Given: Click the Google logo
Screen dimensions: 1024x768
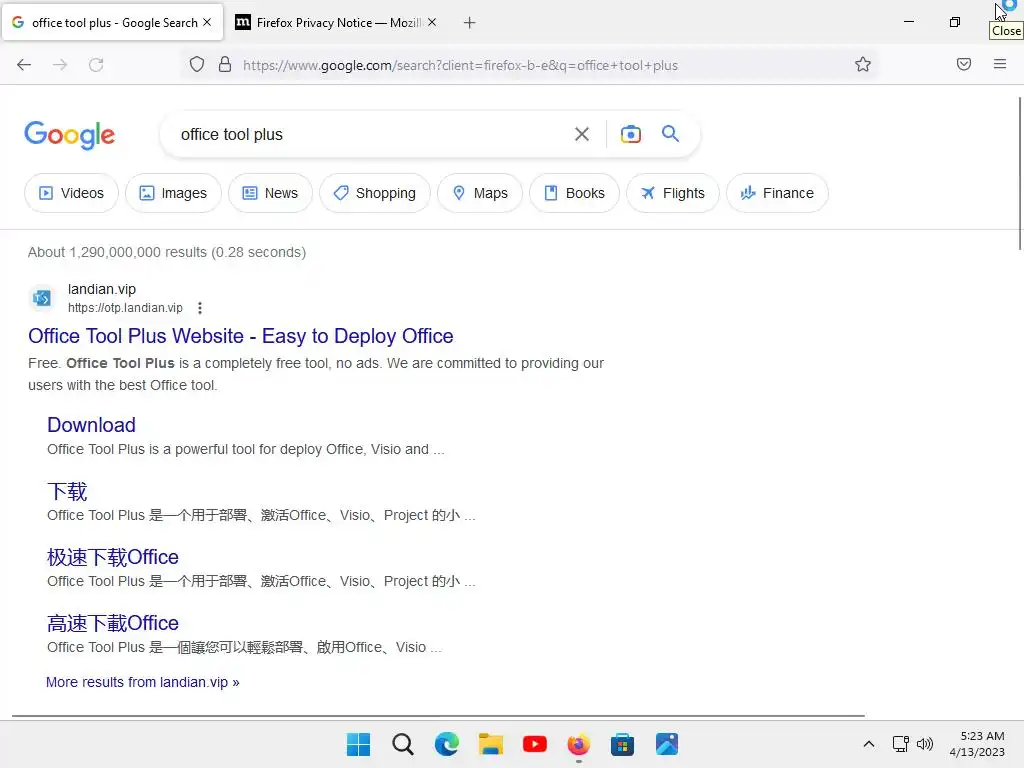Looking at the screenshot, I should pyautogui.click(x=70, y=135).
